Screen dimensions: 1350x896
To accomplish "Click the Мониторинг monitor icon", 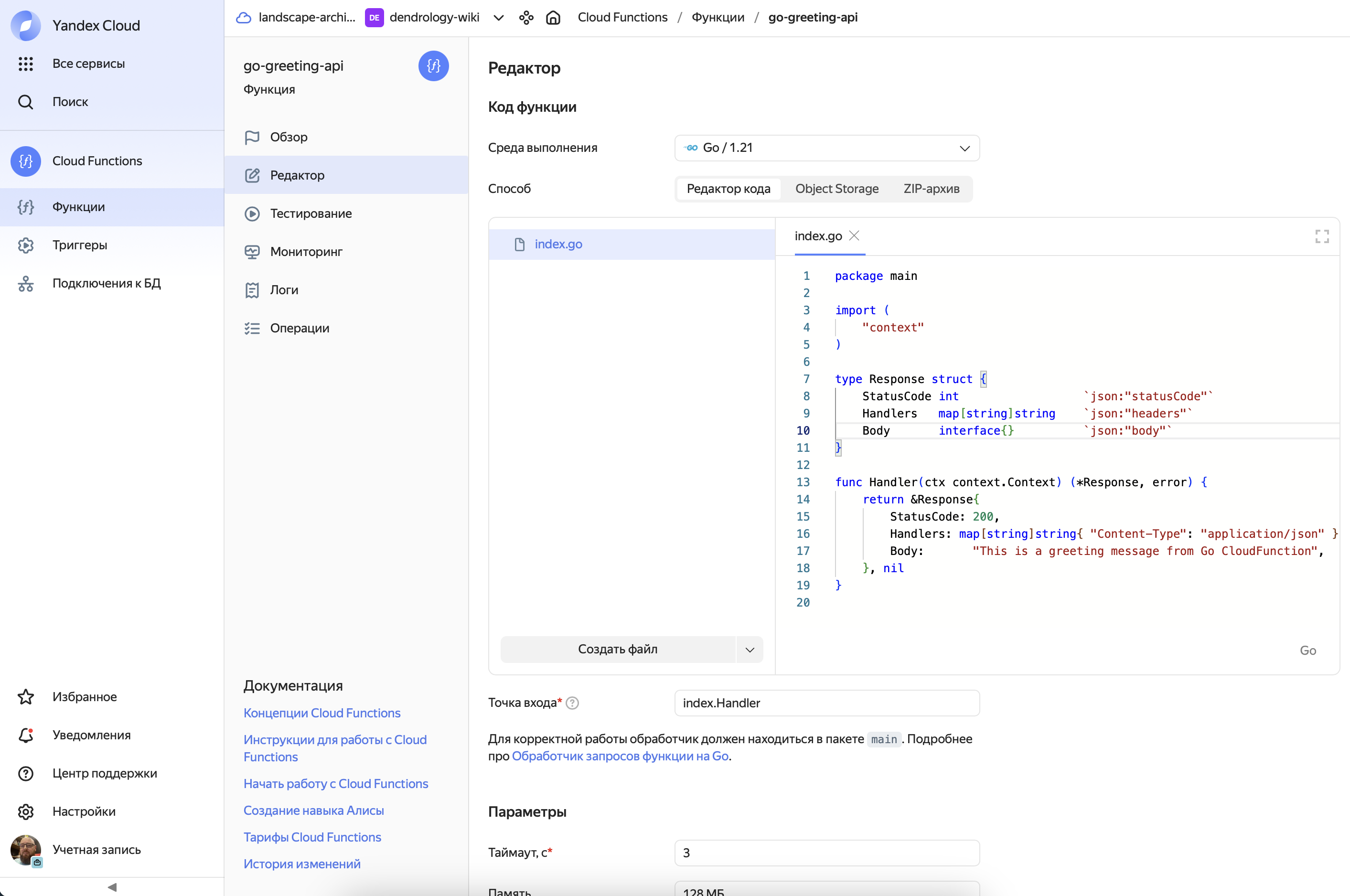I will [252, 252].
